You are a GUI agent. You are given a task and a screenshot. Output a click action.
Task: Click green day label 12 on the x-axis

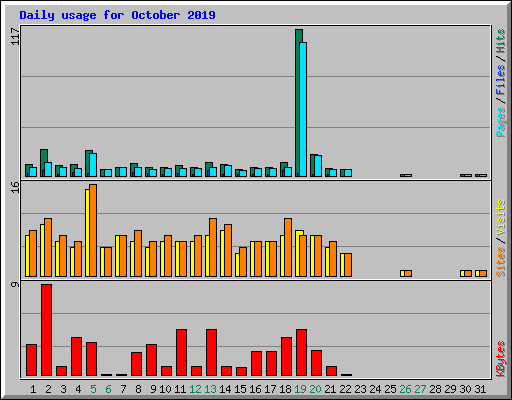click(x=195, y=389)
